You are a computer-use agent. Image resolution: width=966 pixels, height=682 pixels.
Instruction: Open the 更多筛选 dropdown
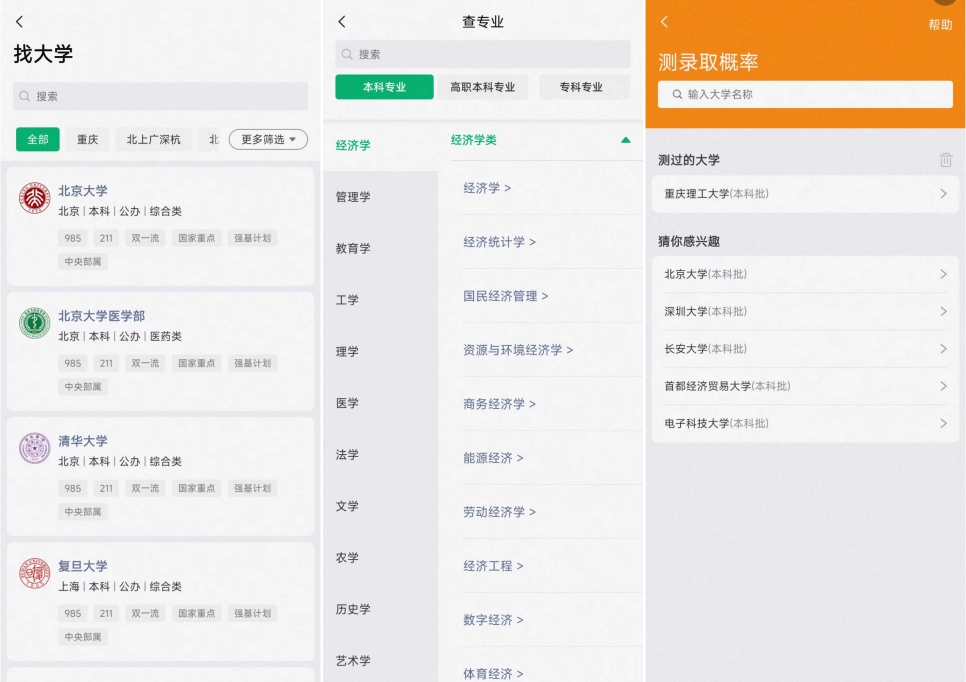pyautogui.click(x=268, y=139)
